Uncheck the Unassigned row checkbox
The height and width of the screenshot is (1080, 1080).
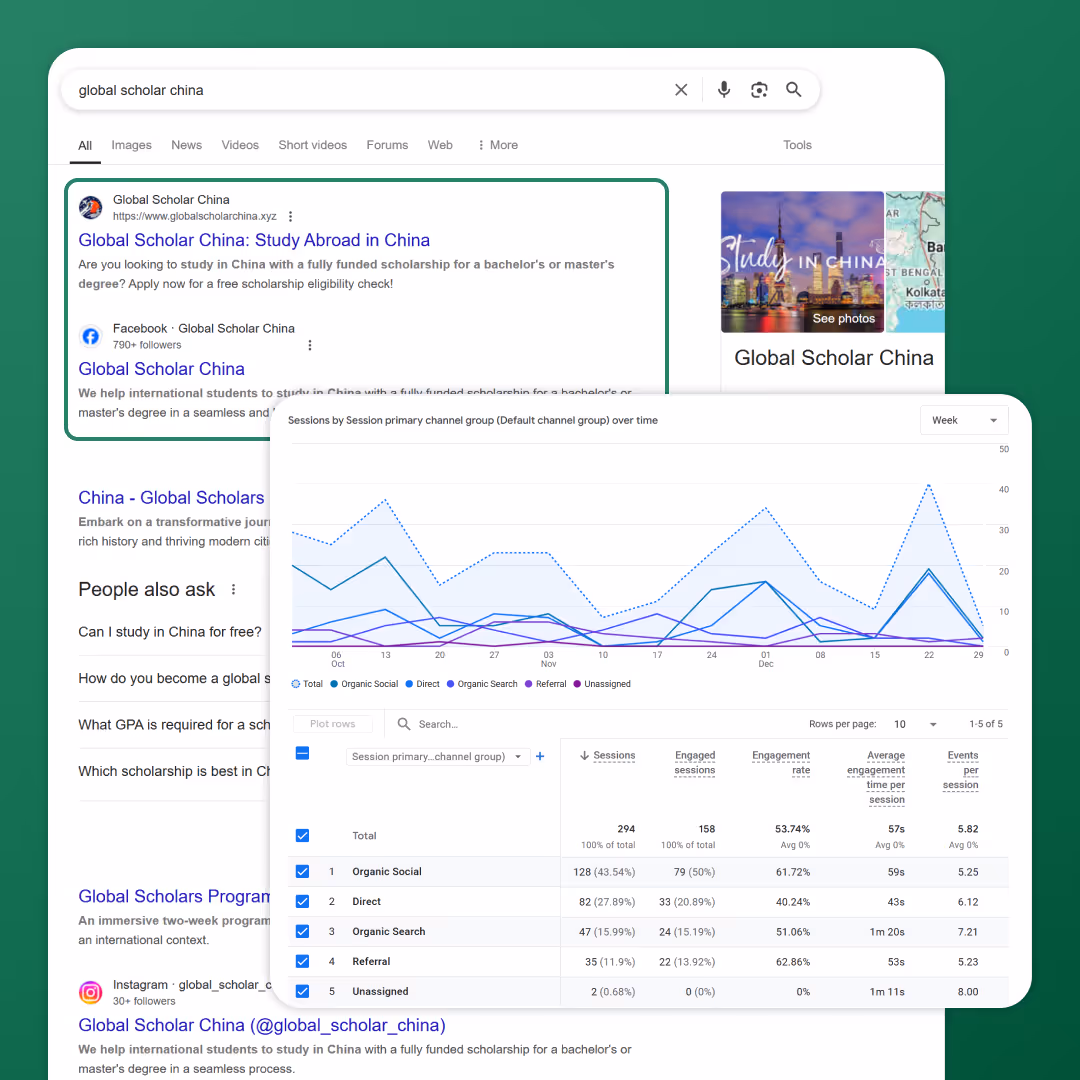(302, 991)
